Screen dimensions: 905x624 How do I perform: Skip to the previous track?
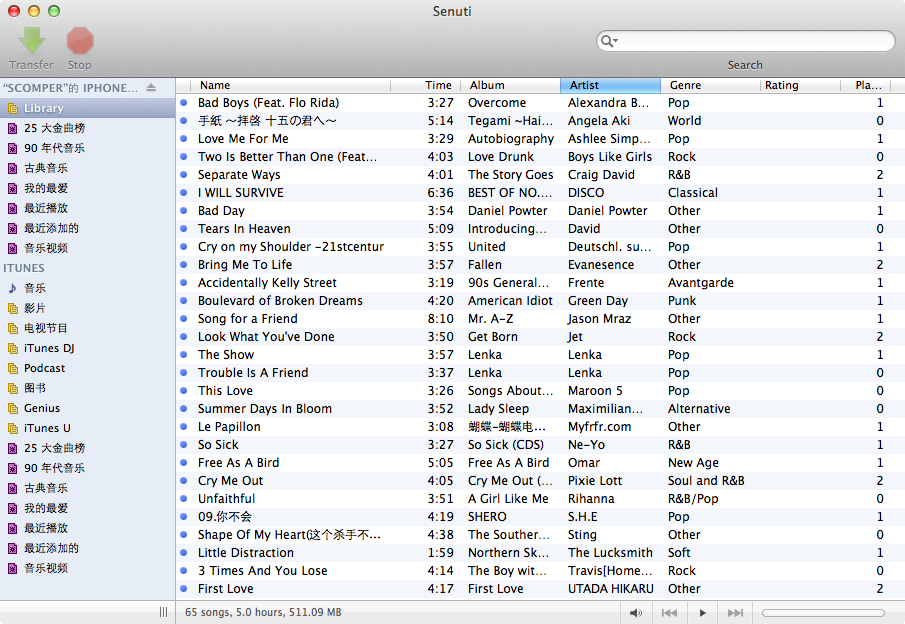point(669,612)
